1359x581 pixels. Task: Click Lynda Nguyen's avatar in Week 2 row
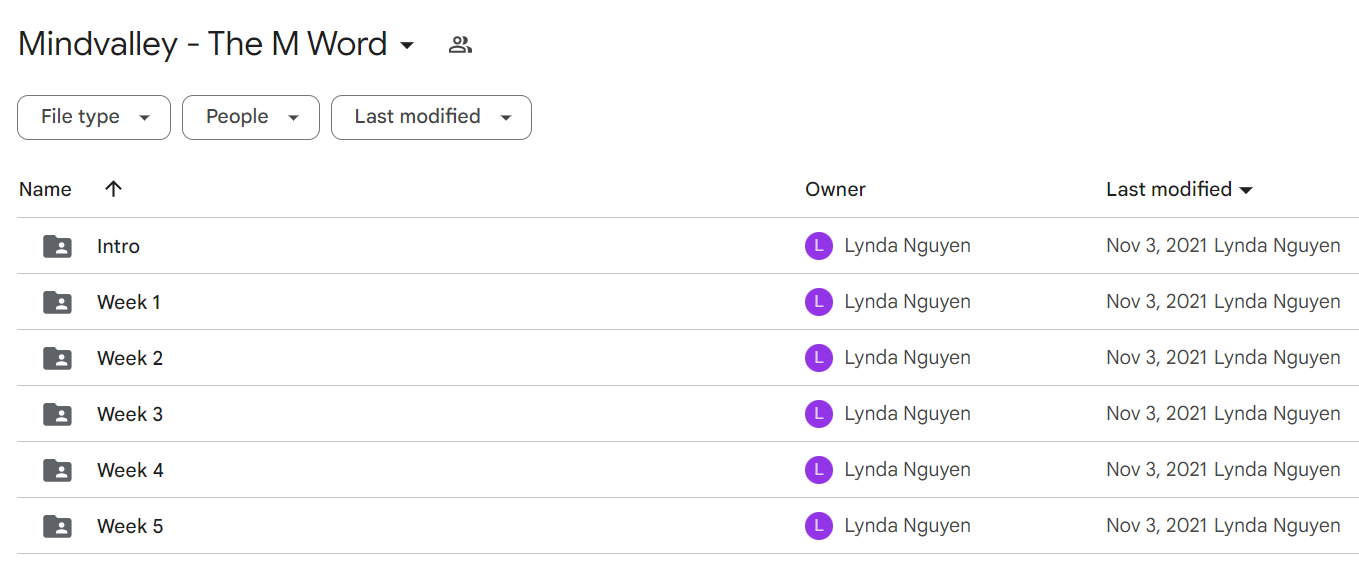(x=819, y=358)
